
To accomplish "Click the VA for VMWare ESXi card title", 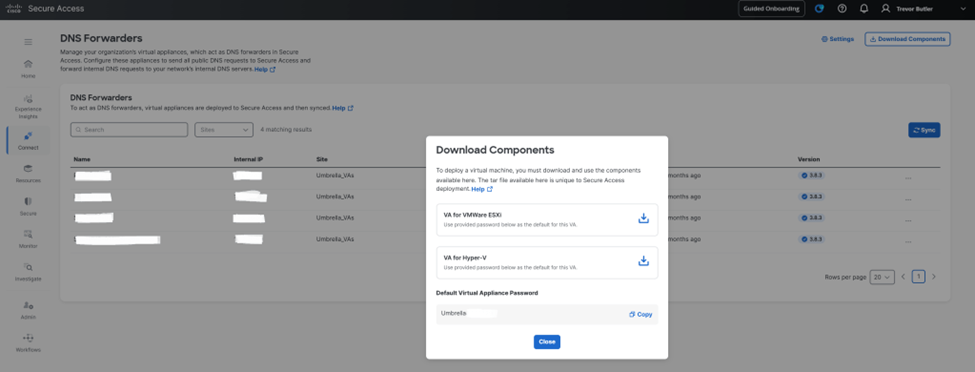I will pos(473,215).
